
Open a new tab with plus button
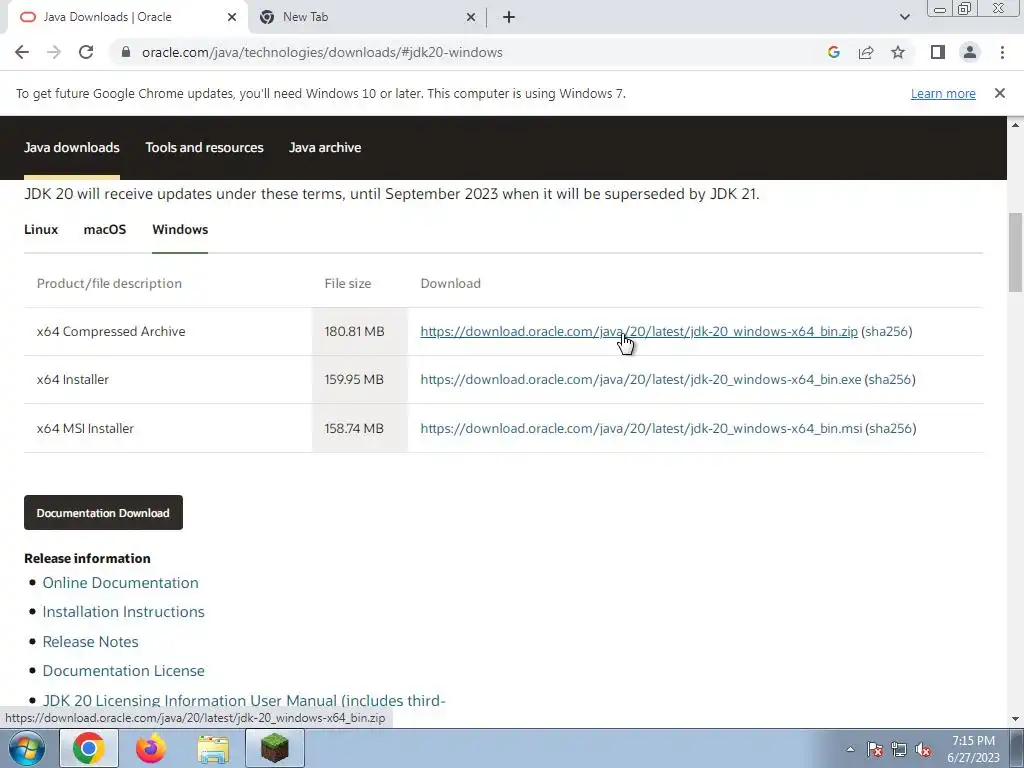coord(509,17)
